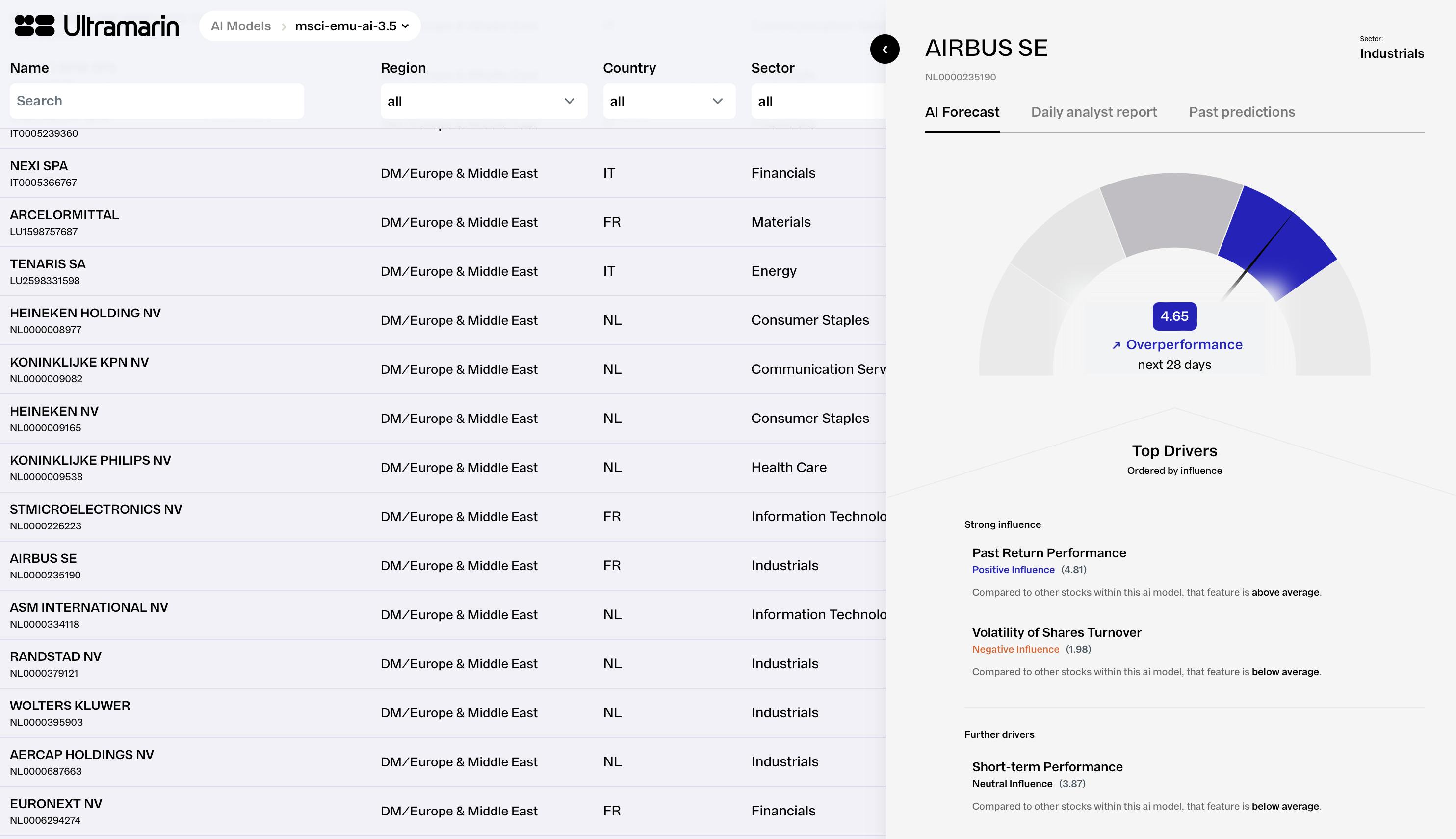Open the msci-emu-ai-3.5 model dropdown

point(352,26)
